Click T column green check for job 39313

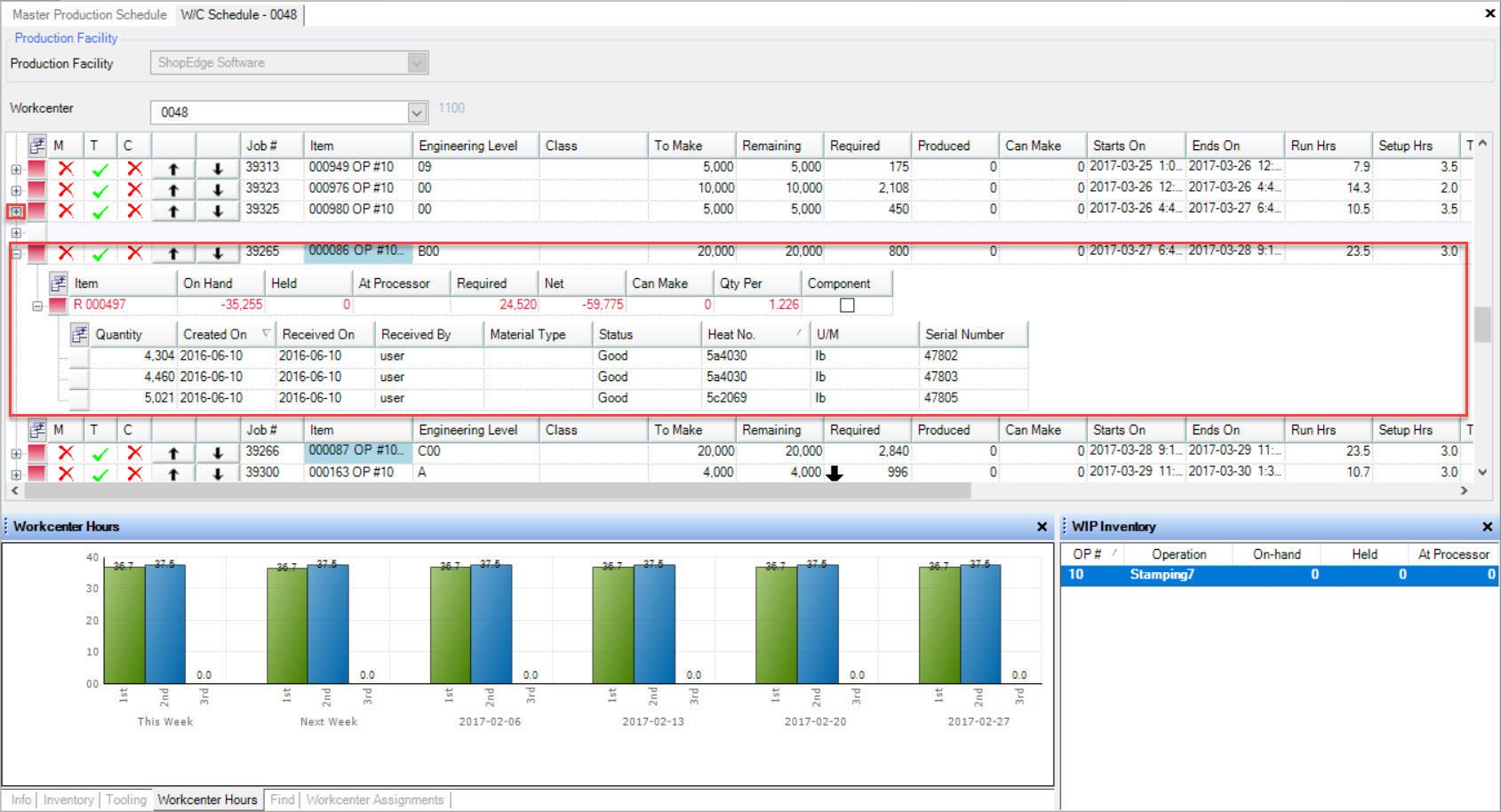point(100,169)
